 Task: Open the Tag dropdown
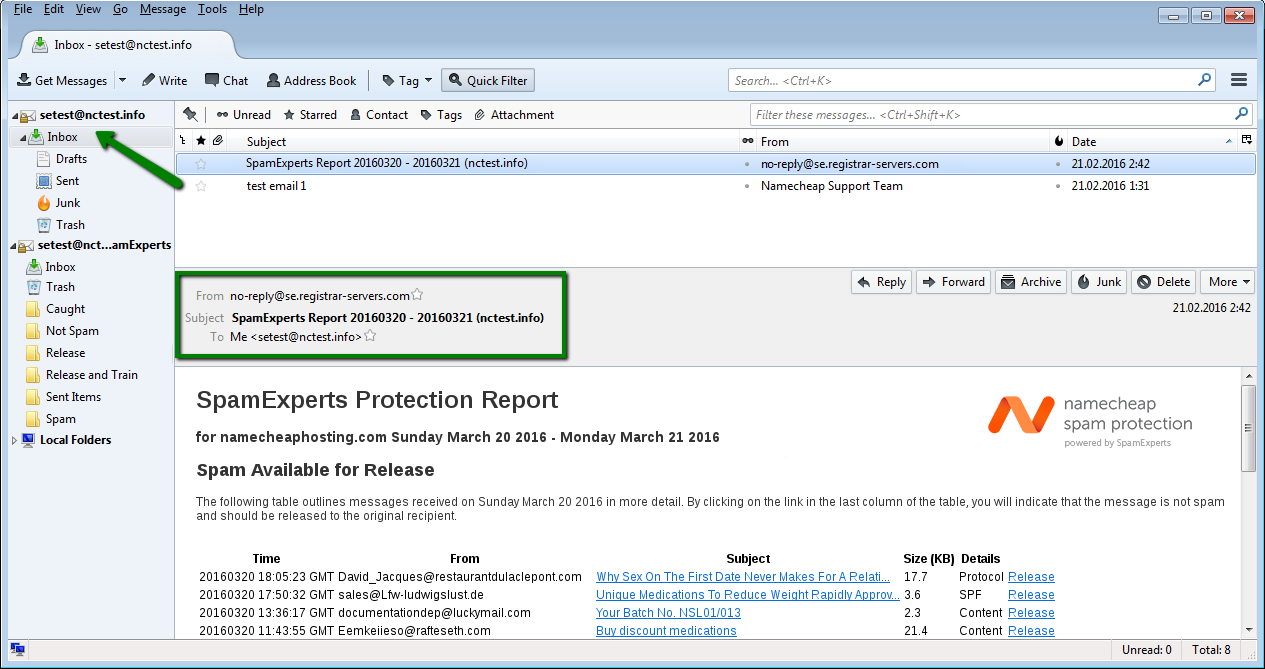click(407, 80)
